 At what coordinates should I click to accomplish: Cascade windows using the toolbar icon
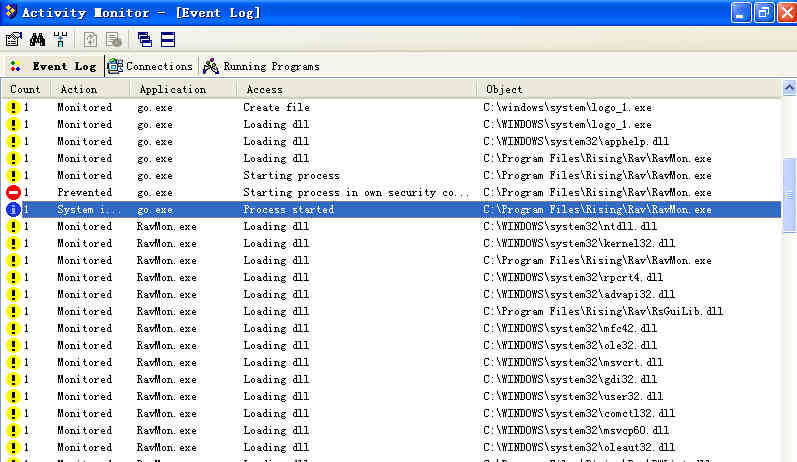pyautogui.click(x=145, y=40)
